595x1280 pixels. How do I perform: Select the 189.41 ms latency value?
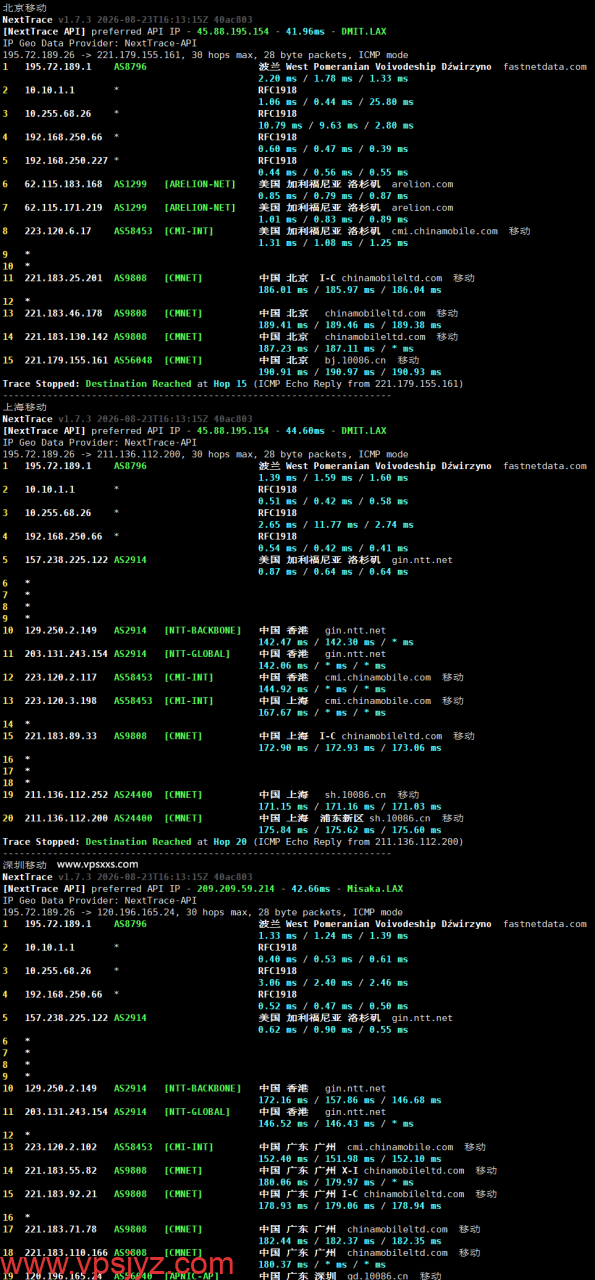point(281,325)
